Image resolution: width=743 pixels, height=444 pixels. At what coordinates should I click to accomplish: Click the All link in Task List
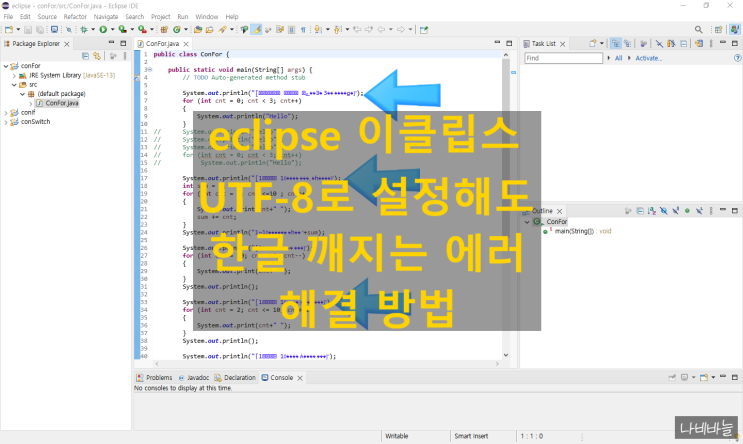point(618,58)
